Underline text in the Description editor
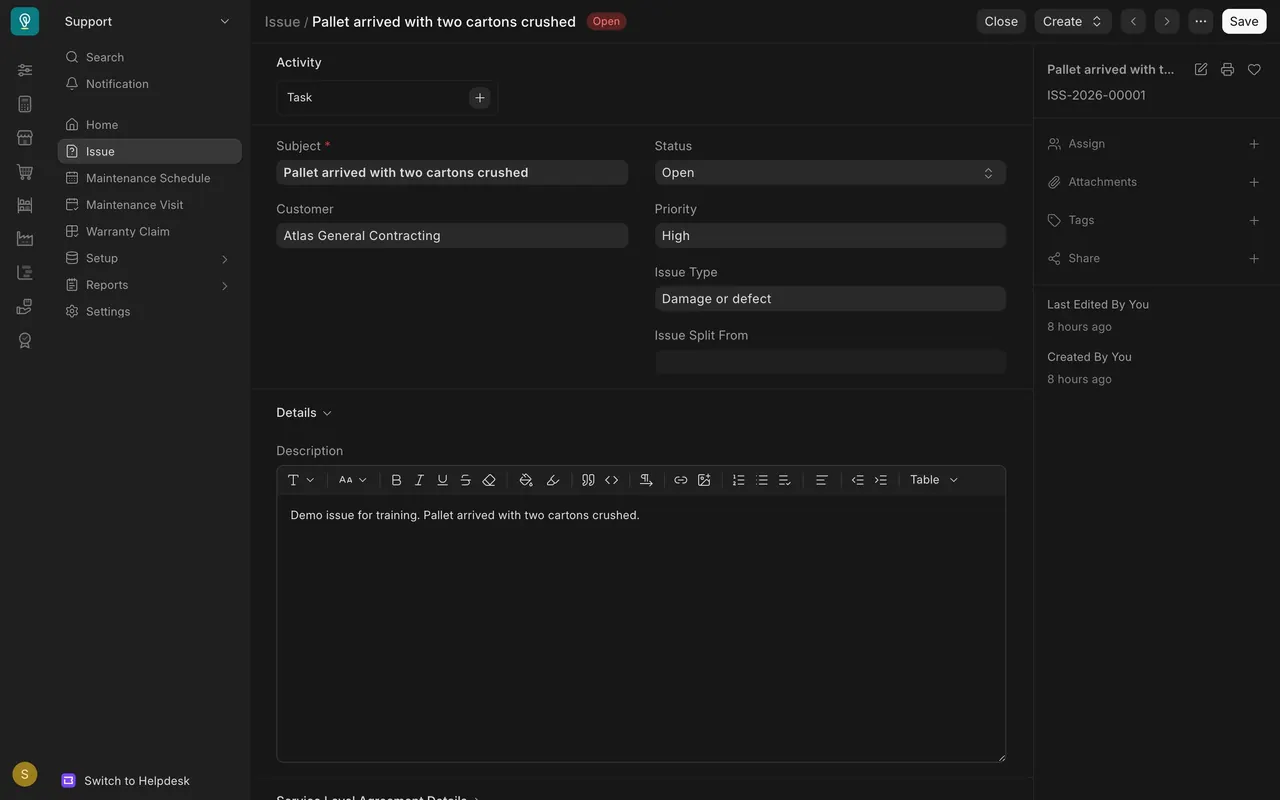This screenshot has height=800, width=1280. point(442,480)
